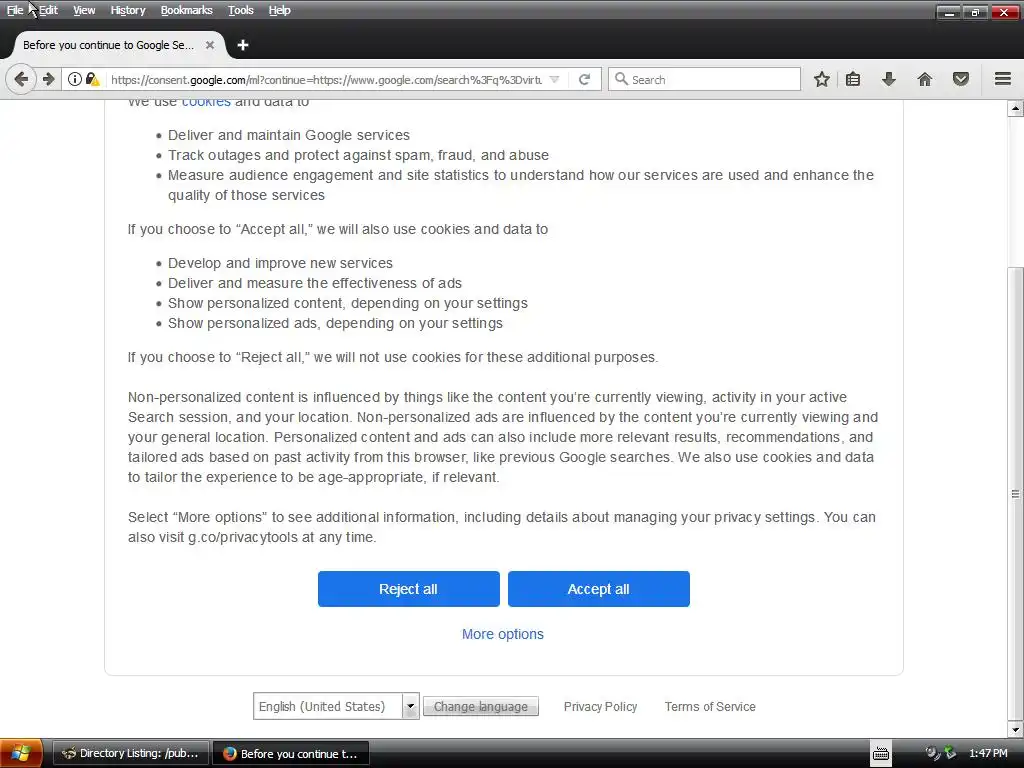Show bookmarks list icon in toolbar
This screenshot has width=1024, height=768.
pyautogui.click(x=853, y=80)
